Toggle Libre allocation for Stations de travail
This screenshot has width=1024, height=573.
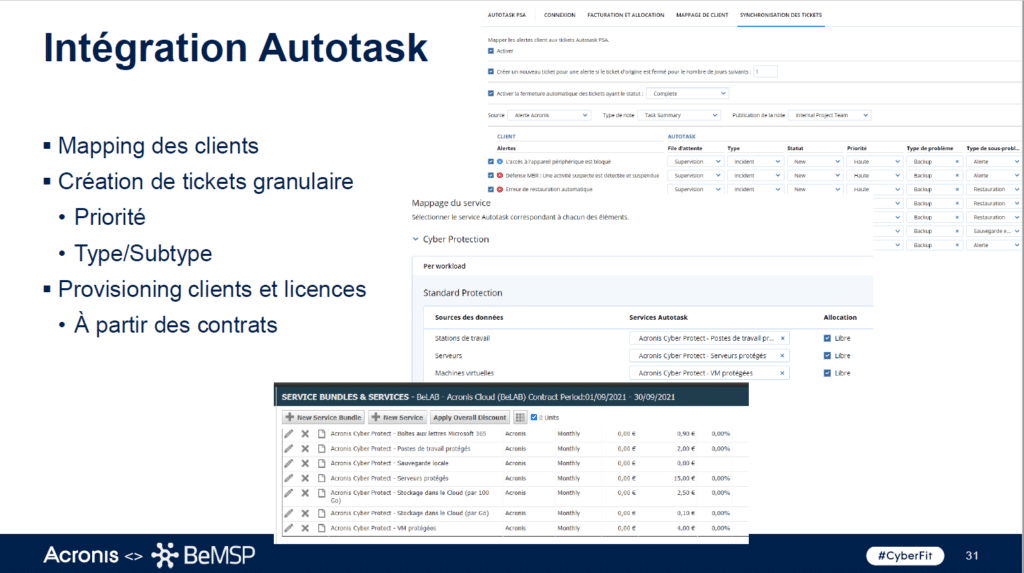pyautogui.click(x=827, y=338)
